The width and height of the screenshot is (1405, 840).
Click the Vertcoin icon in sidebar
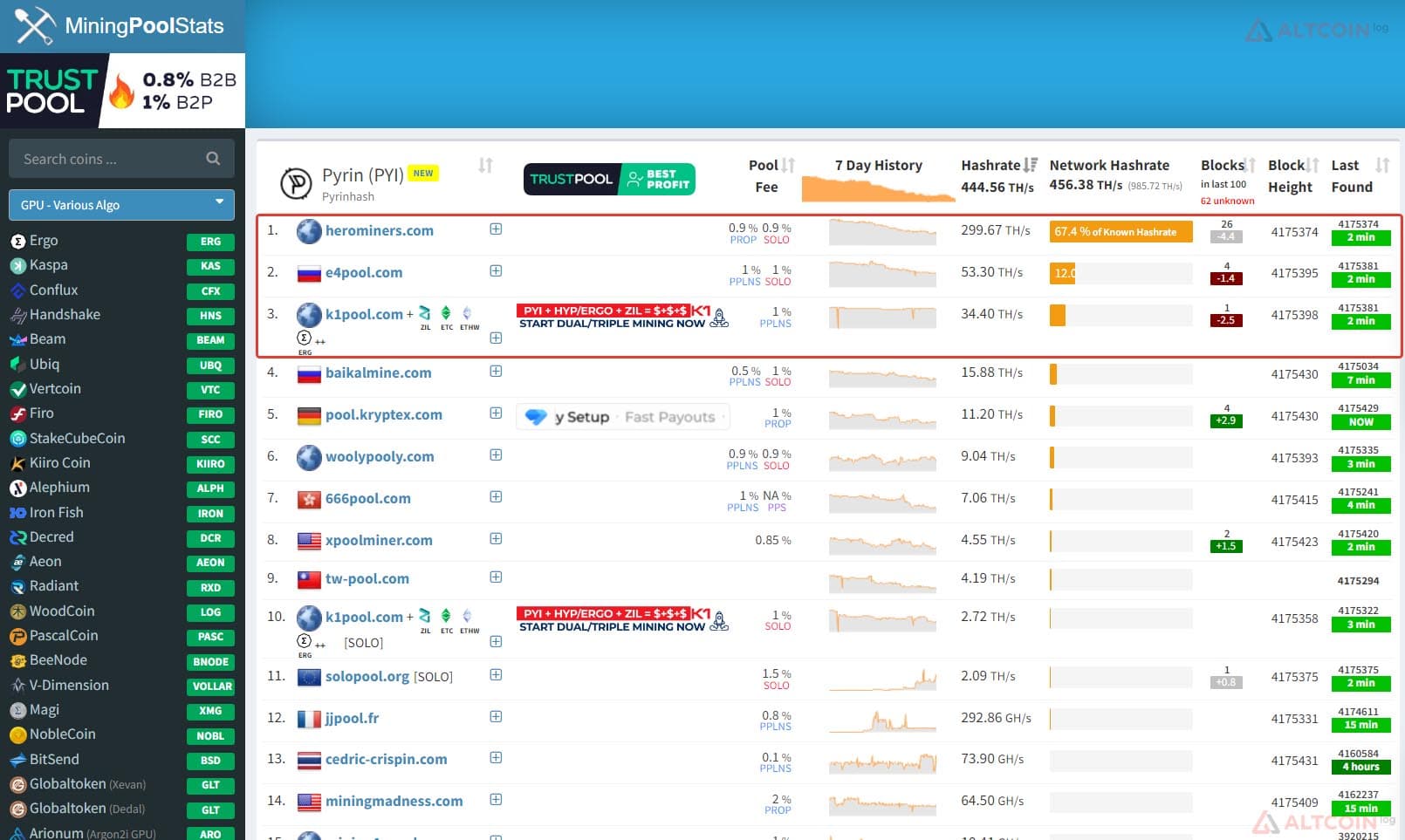[x=17, y=389]
